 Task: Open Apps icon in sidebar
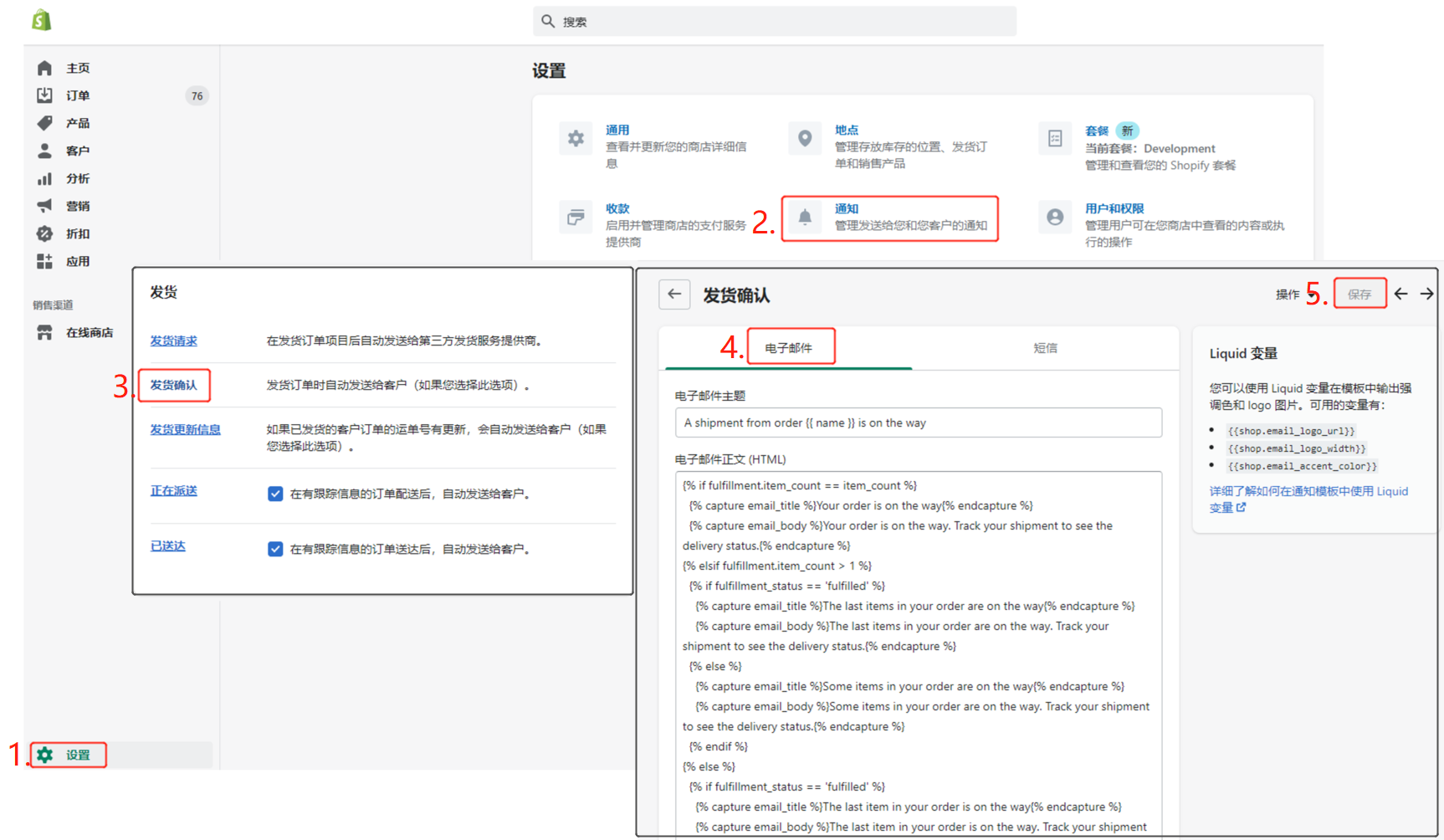pyautogui.click(x=44, y=261)
